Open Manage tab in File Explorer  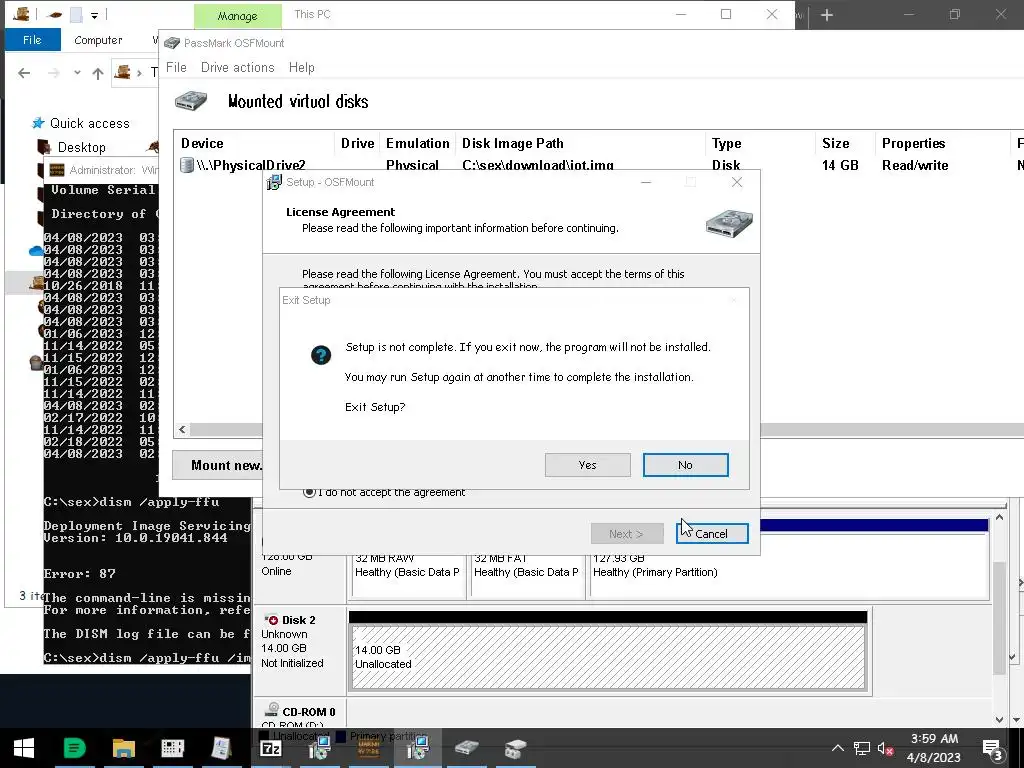pyautogui.click(x=238, y=16)
